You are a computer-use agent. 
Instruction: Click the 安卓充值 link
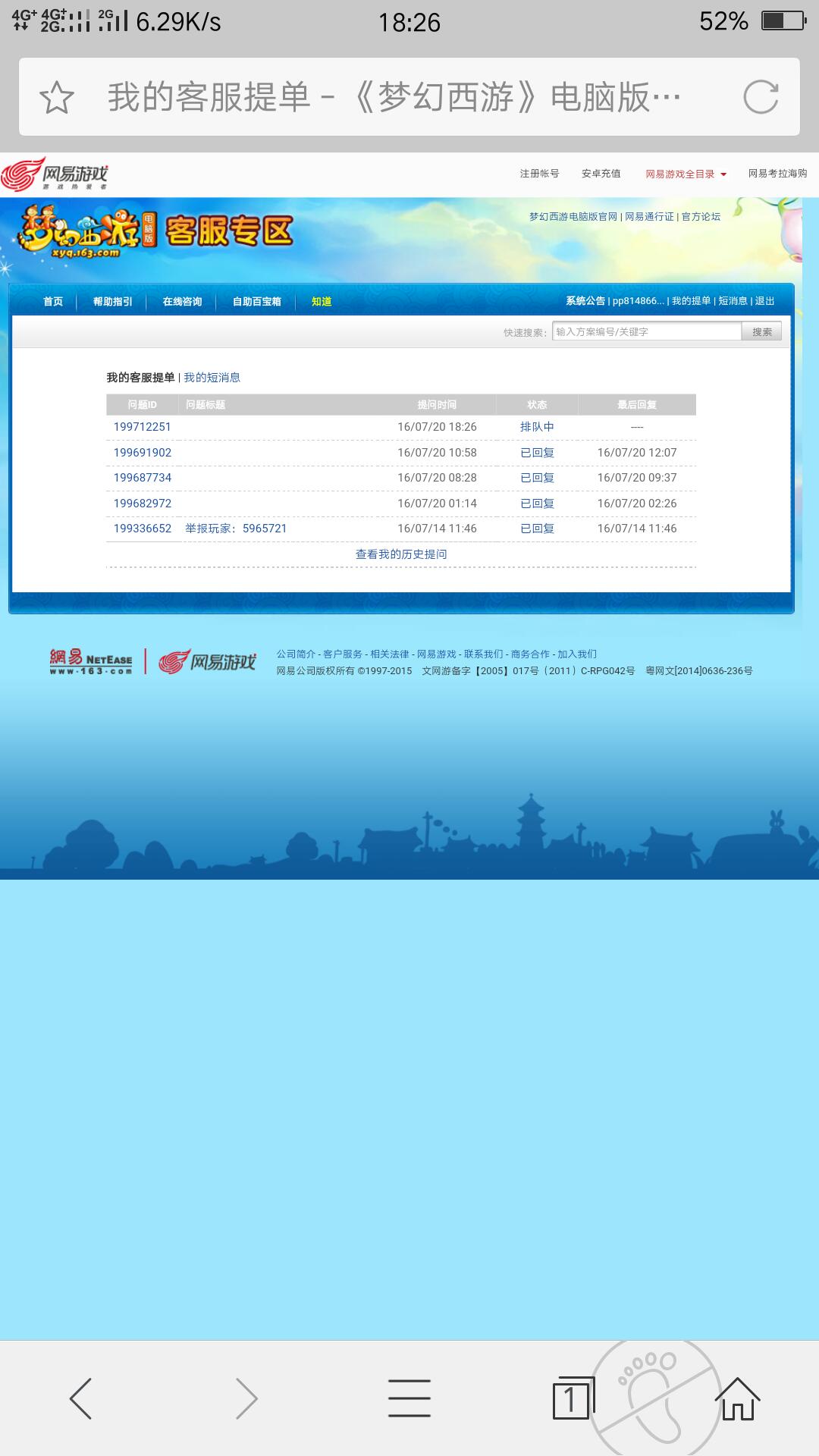601,174
